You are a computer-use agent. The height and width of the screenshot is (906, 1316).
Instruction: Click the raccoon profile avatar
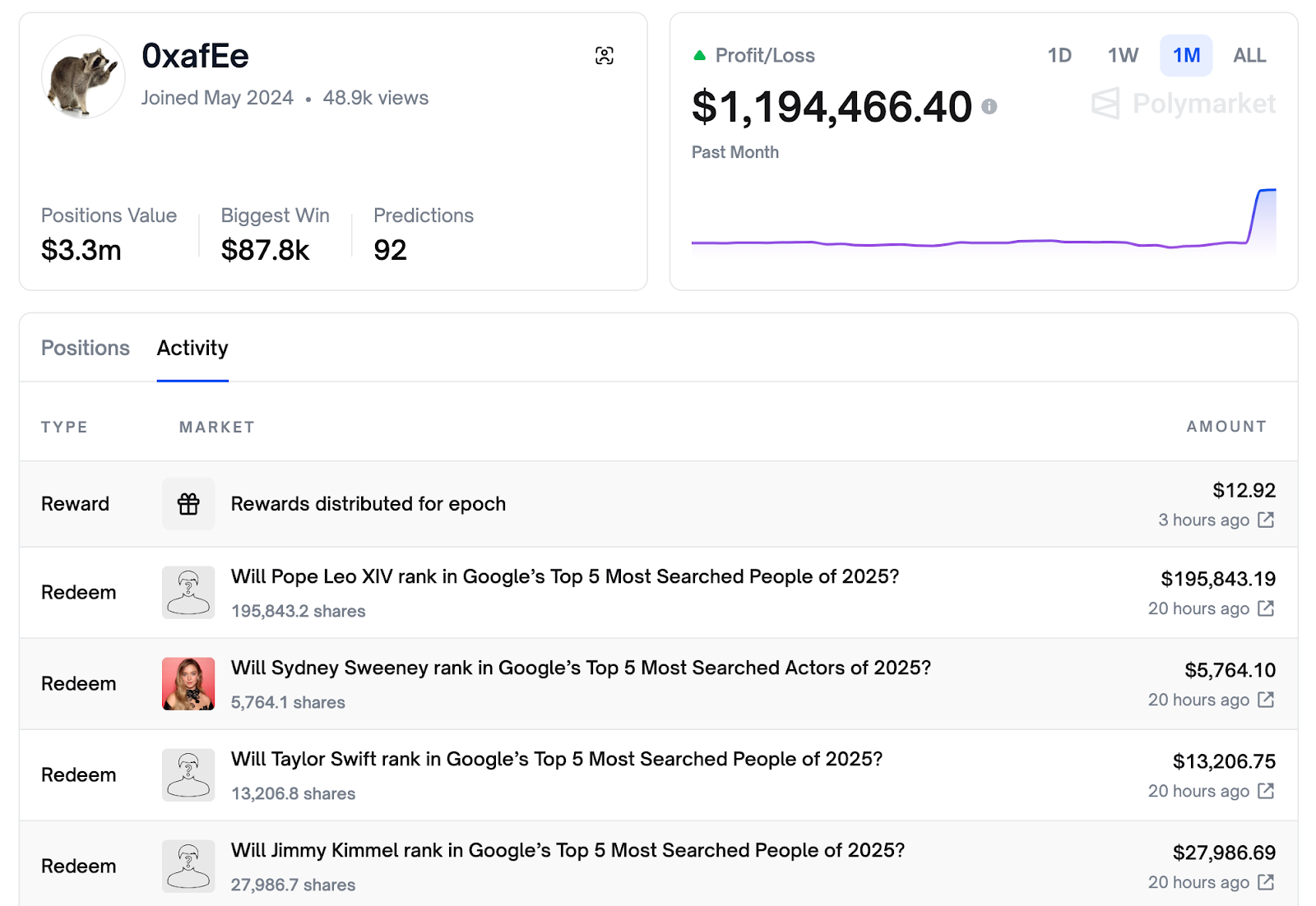click(x=83, y=77)
